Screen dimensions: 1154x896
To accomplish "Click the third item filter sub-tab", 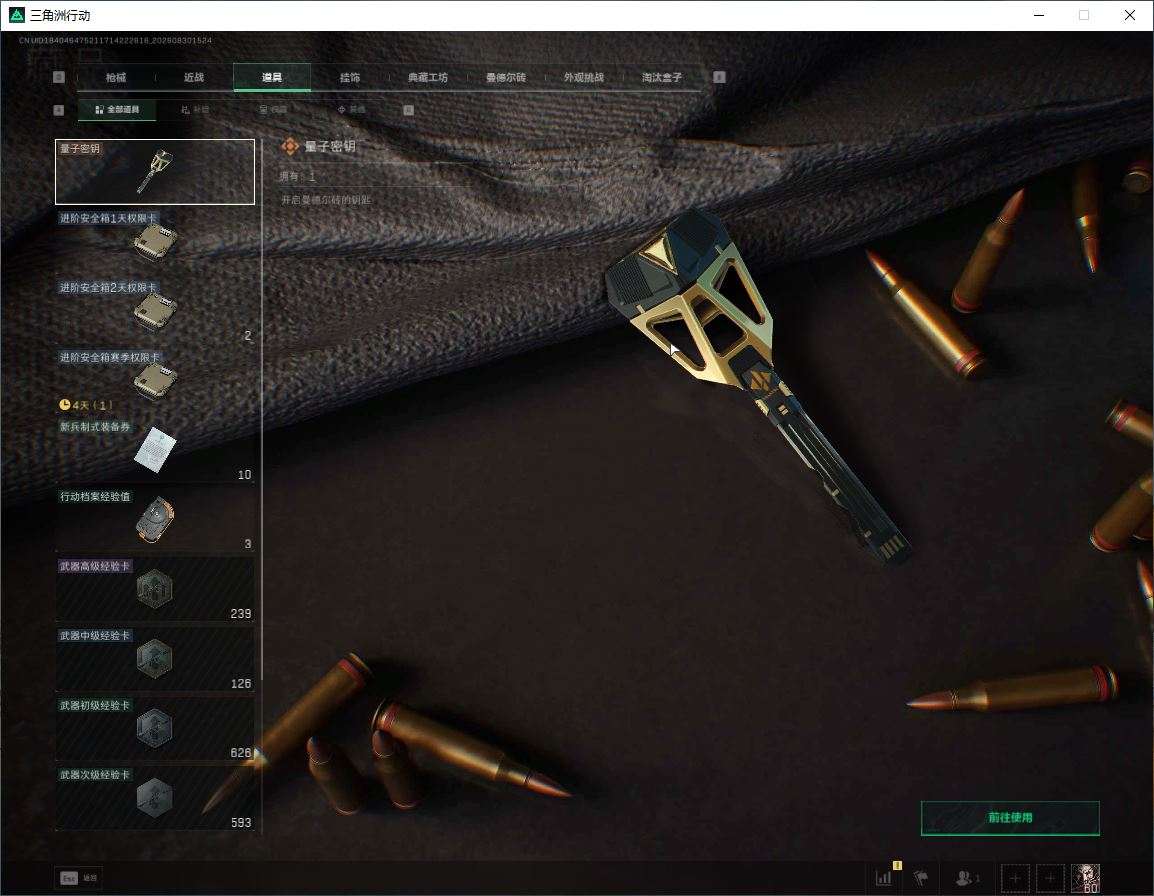I will pos(273,110).
